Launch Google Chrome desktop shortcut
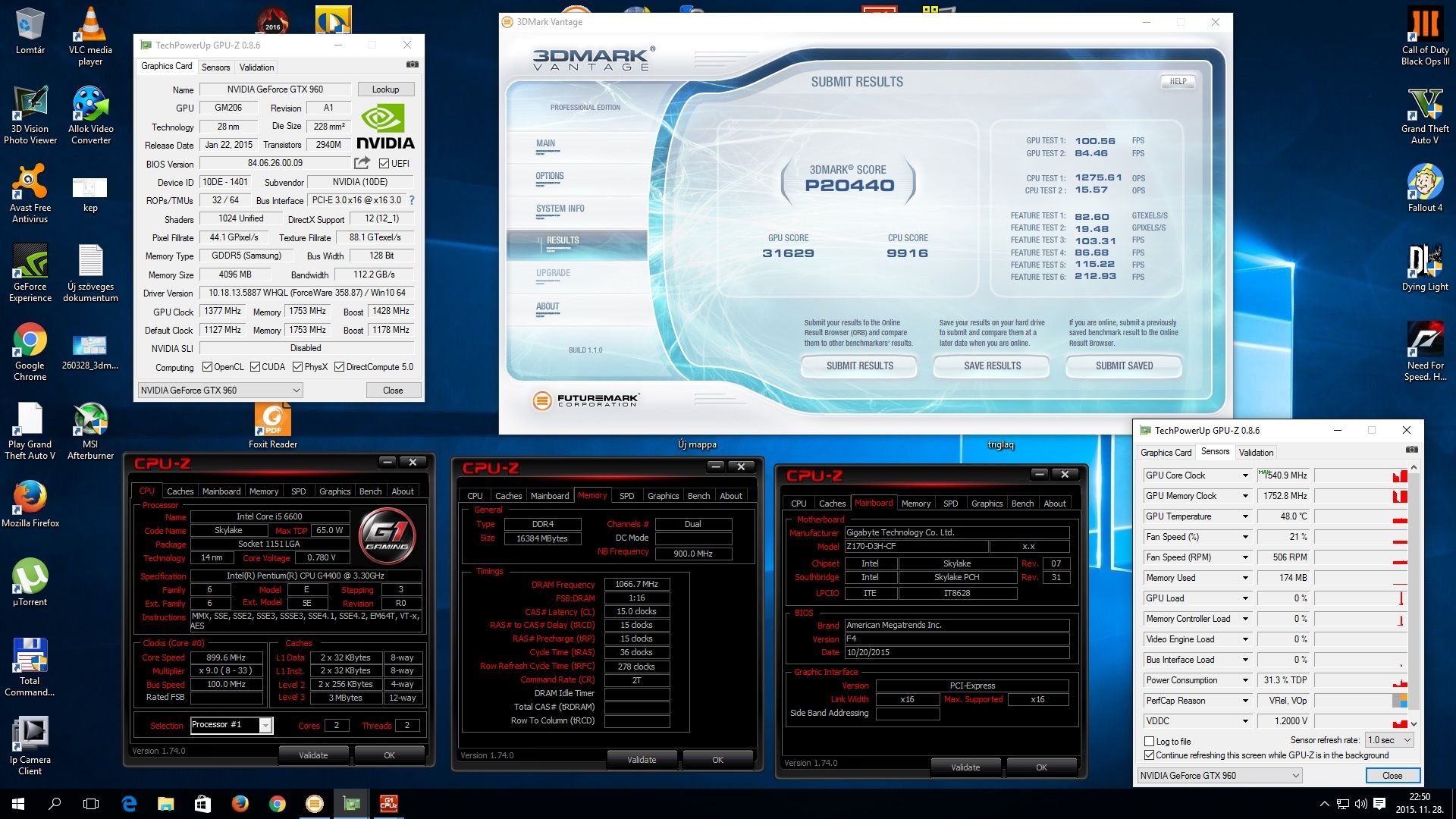1456x819 pixels. coord(30,352)
